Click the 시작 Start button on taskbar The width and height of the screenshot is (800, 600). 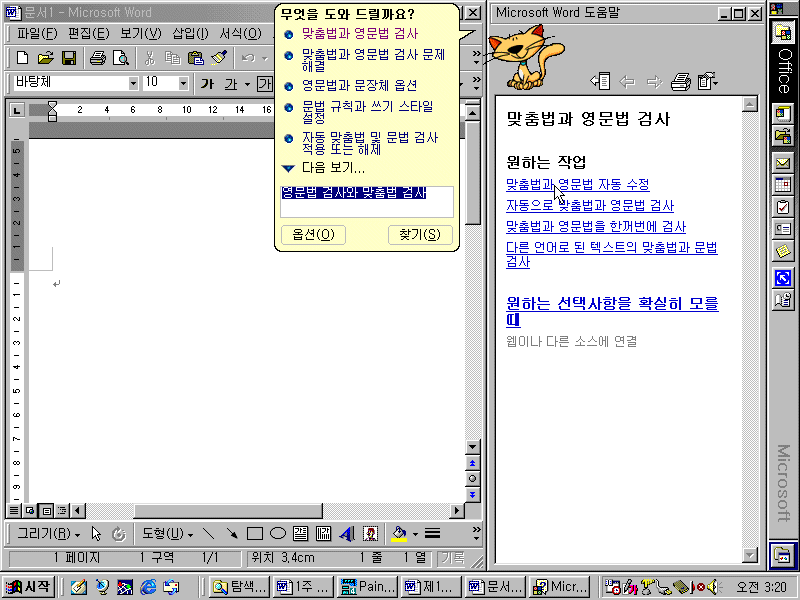pos(29,587)
